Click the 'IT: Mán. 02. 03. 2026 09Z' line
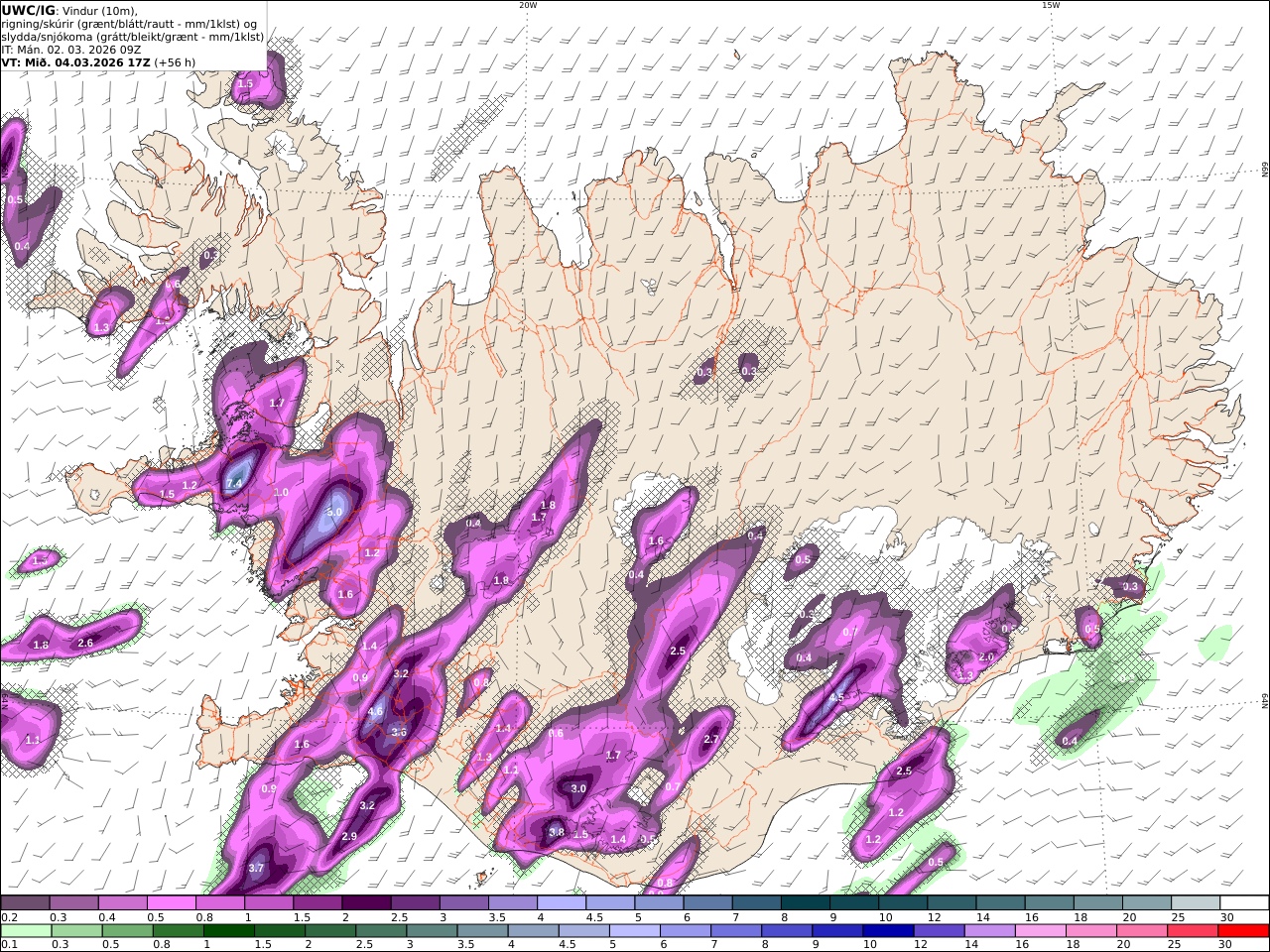This screenshot has width=1270, height=952. click(73, 49)
